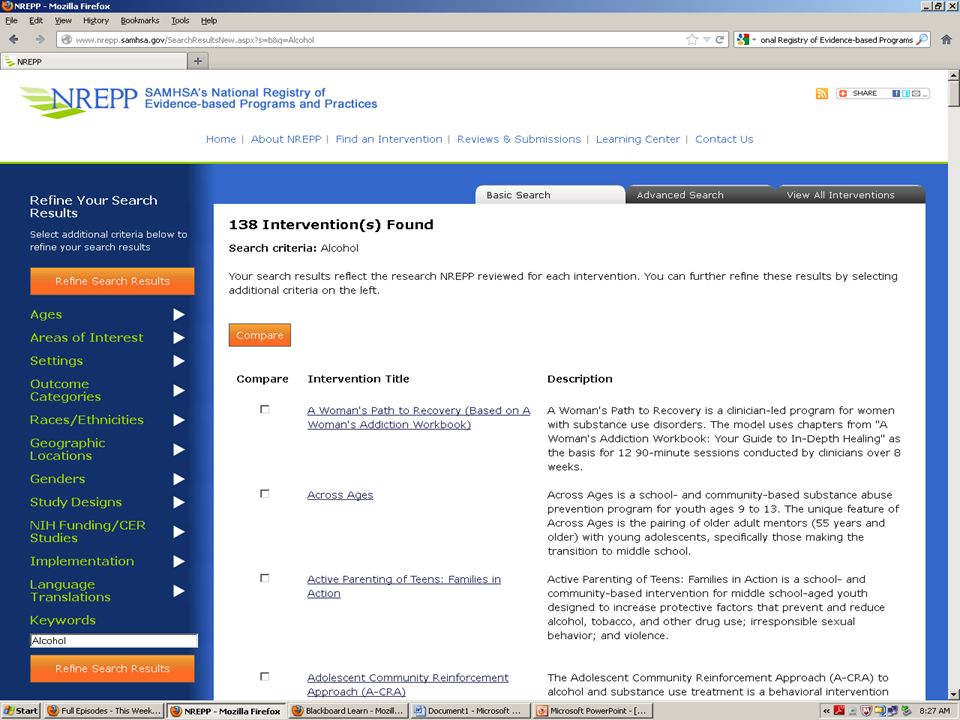Image resolution: width=960 pixels, height=720 pixels.
Task: Open the URL bar history dropdown arrow
Action: coord(707,40)
